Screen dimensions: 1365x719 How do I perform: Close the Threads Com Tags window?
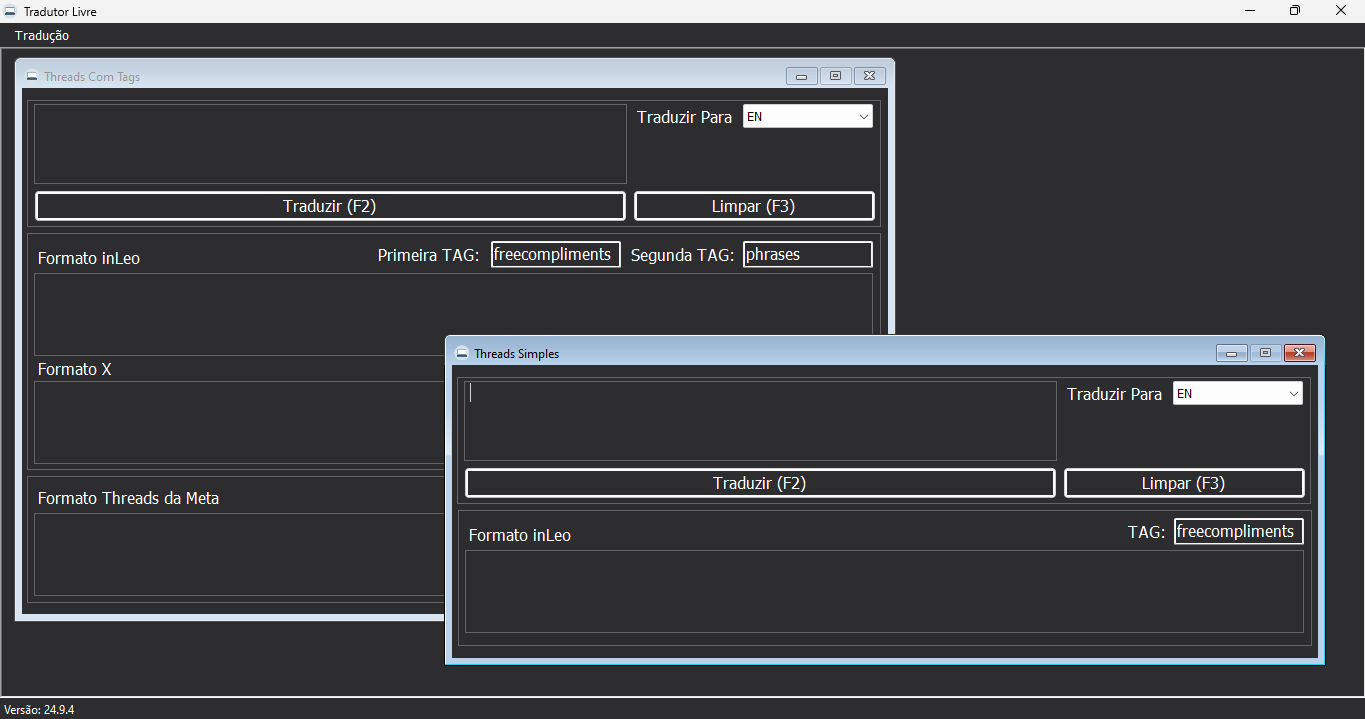pyautogui.click(x=869, y=76)
